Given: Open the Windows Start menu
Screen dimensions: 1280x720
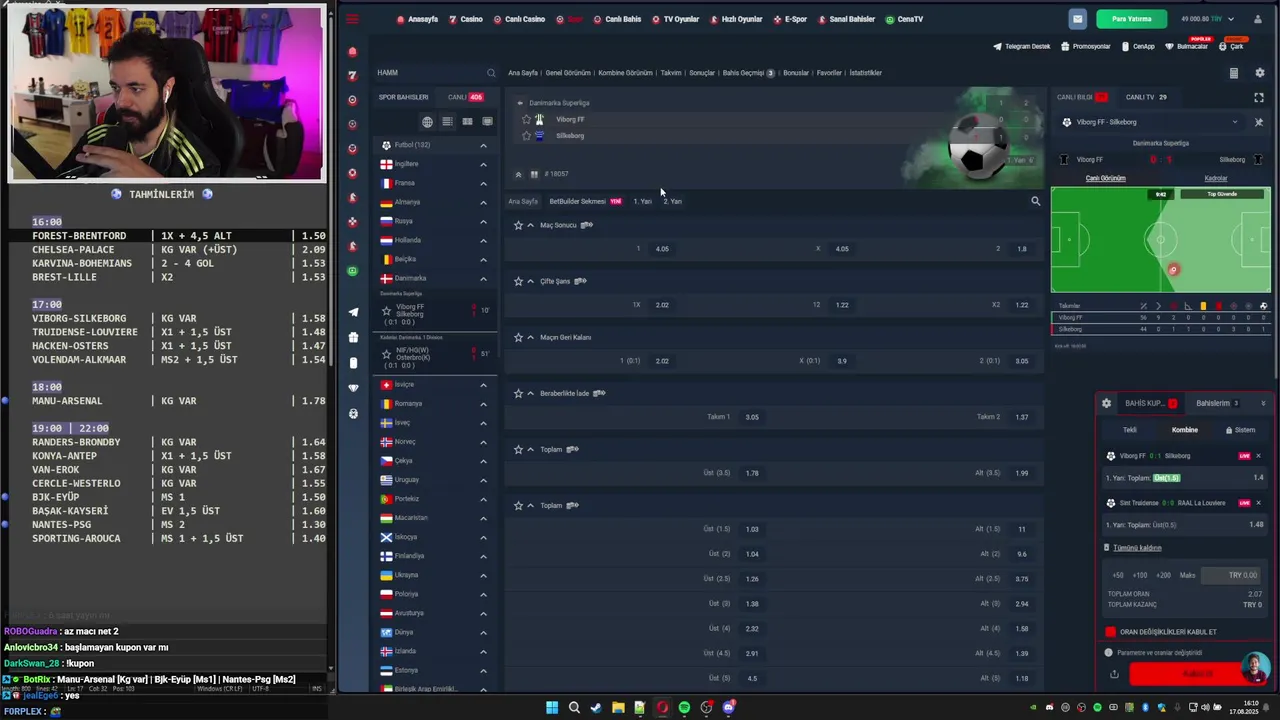Looking at the screenshot, I should click(552, 708).
